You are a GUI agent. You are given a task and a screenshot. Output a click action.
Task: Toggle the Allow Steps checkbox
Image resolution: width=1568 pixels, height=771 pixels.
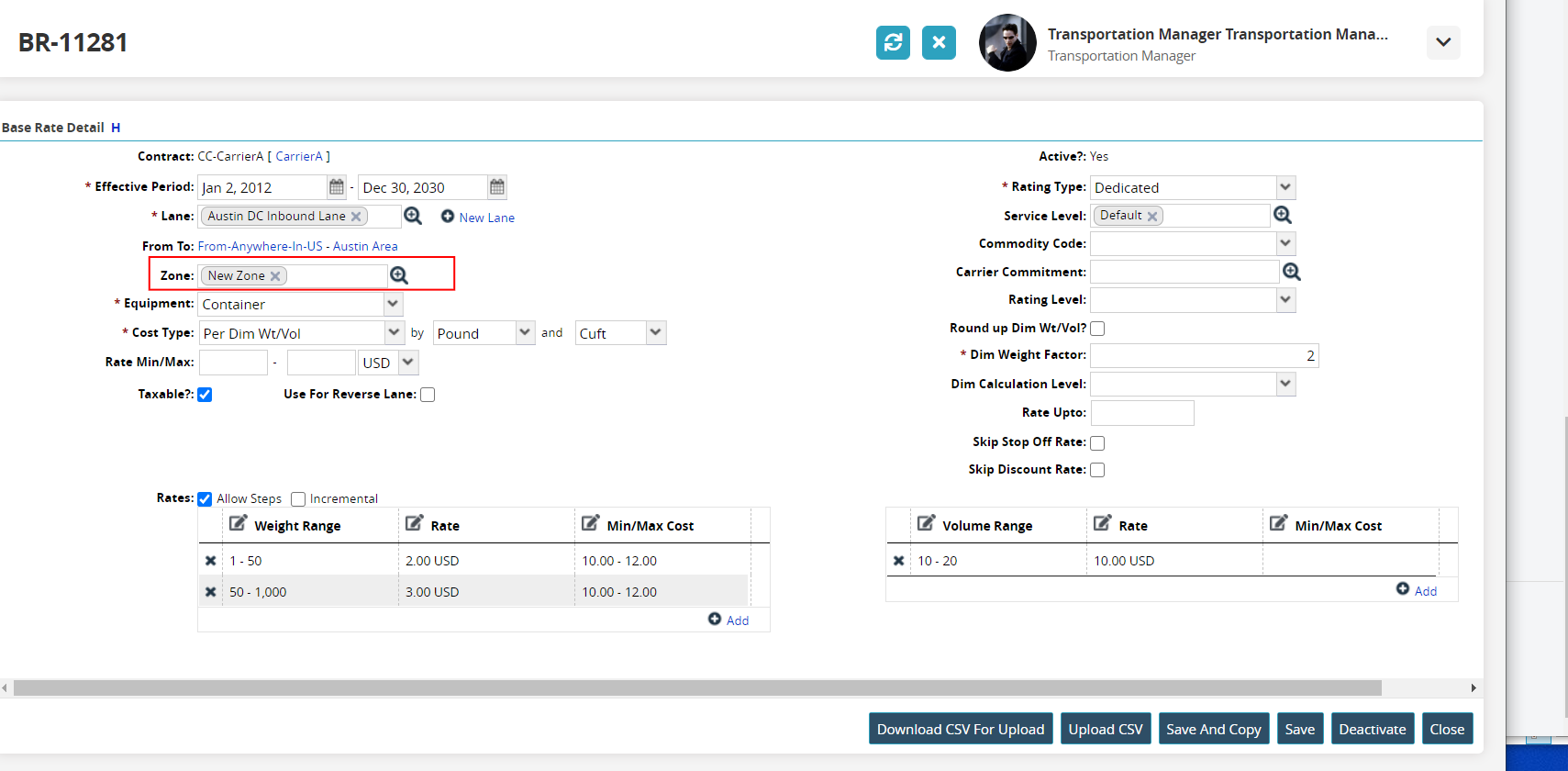pos(205,499)
